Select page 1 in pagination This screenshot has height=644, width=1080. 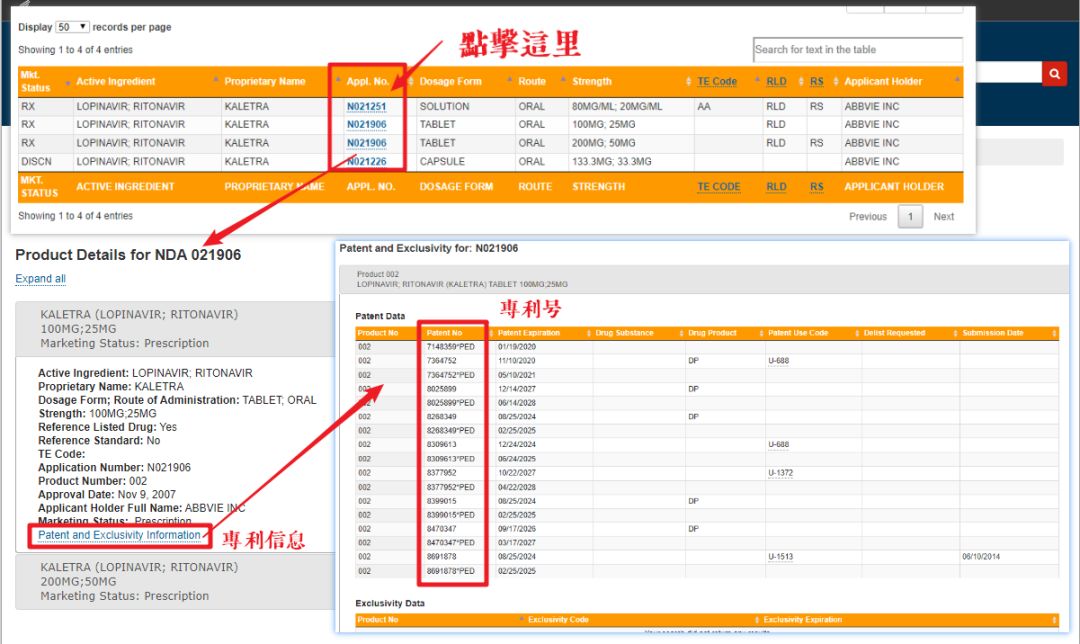(x=910, y=216)
